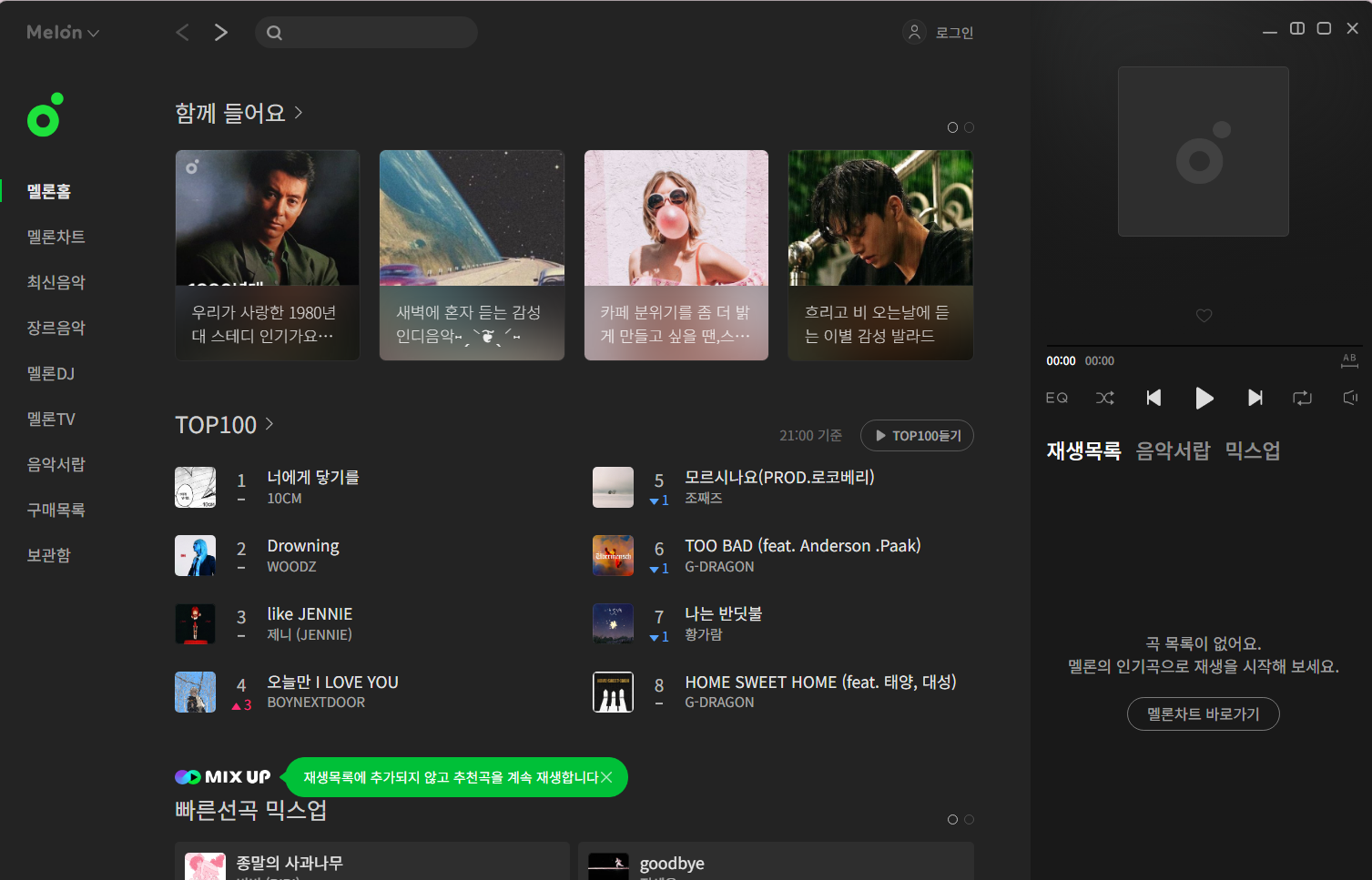Click artist name WOODZ
Screen dimensions: 1372x880
pyautogui.click(x=291, y=566)
